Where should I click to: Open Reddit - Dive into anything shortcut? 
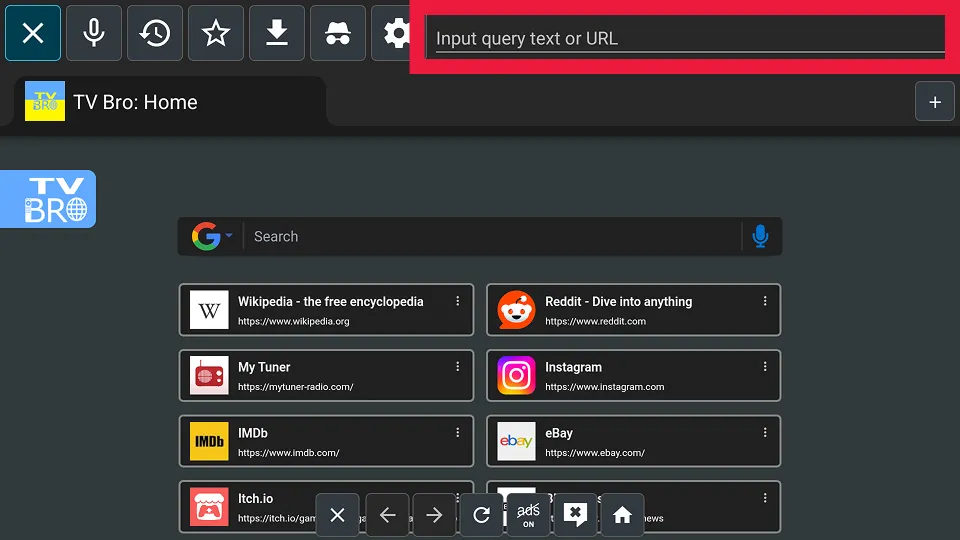634,310
